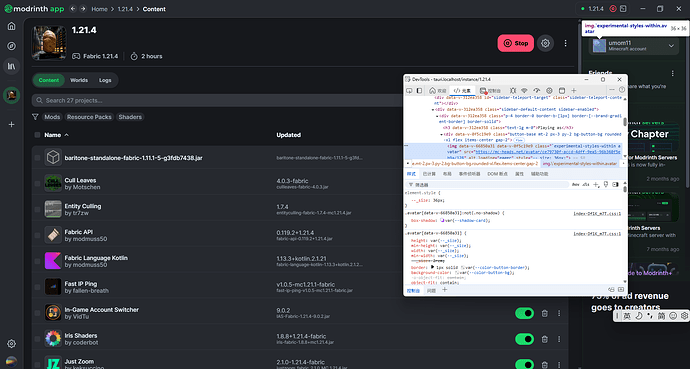Viewport: 690px width, 369px height.
Task: Stop the running 1.21.4 instance
Action: coord(516,43)
